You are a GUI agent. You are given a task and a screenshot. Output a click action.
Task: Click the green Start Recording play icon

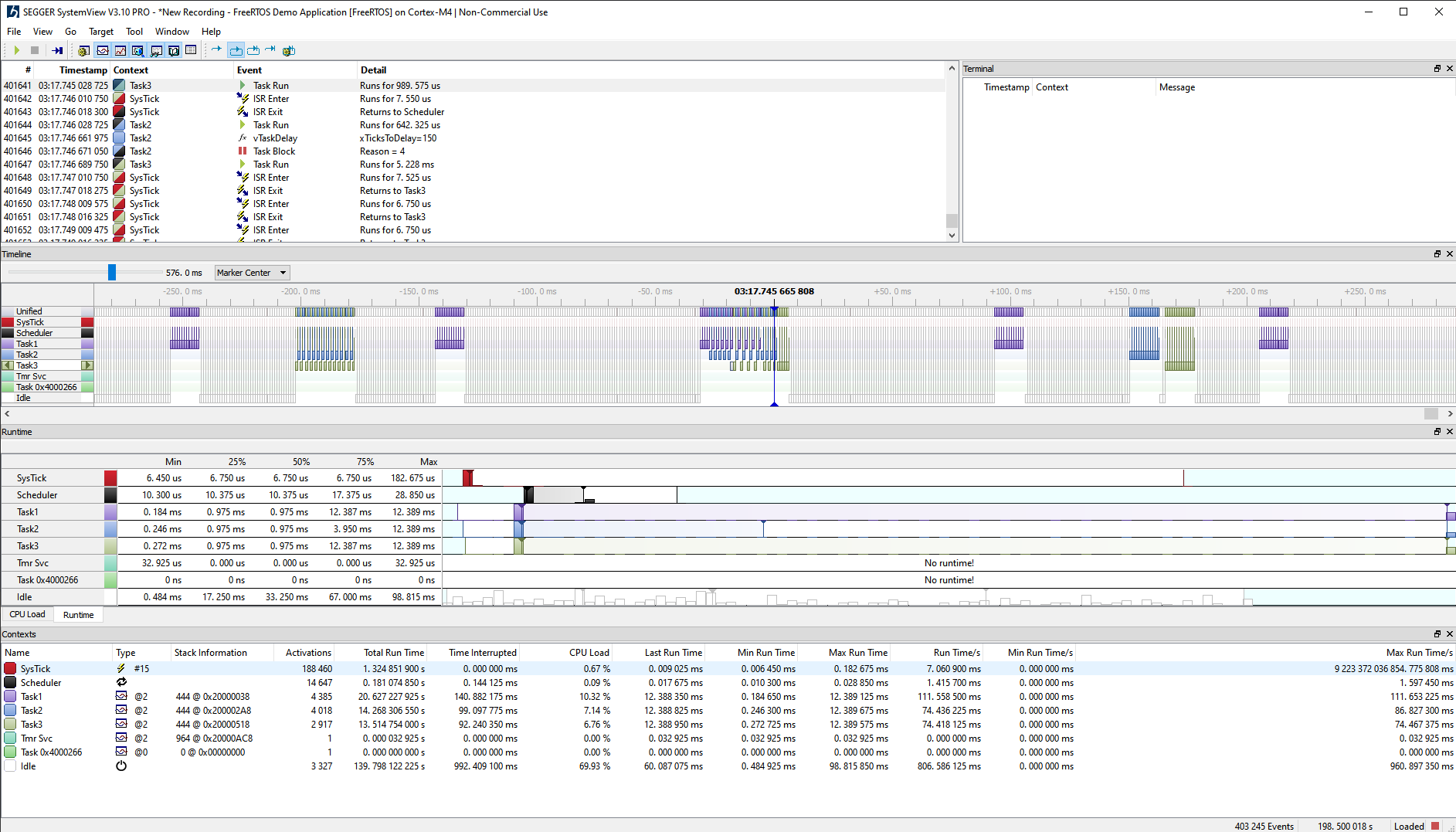(x=16, y=50)
